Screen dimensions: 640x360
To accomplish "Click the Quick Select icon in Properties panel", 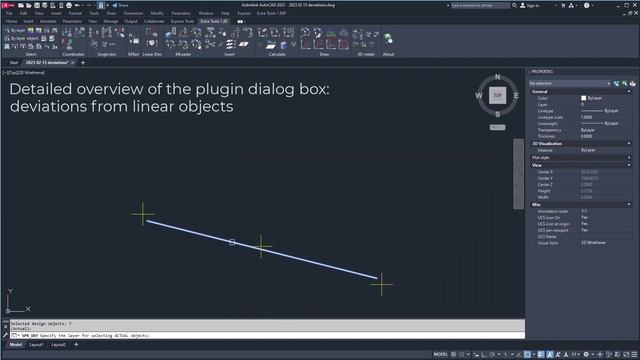I will click(633, 83).
